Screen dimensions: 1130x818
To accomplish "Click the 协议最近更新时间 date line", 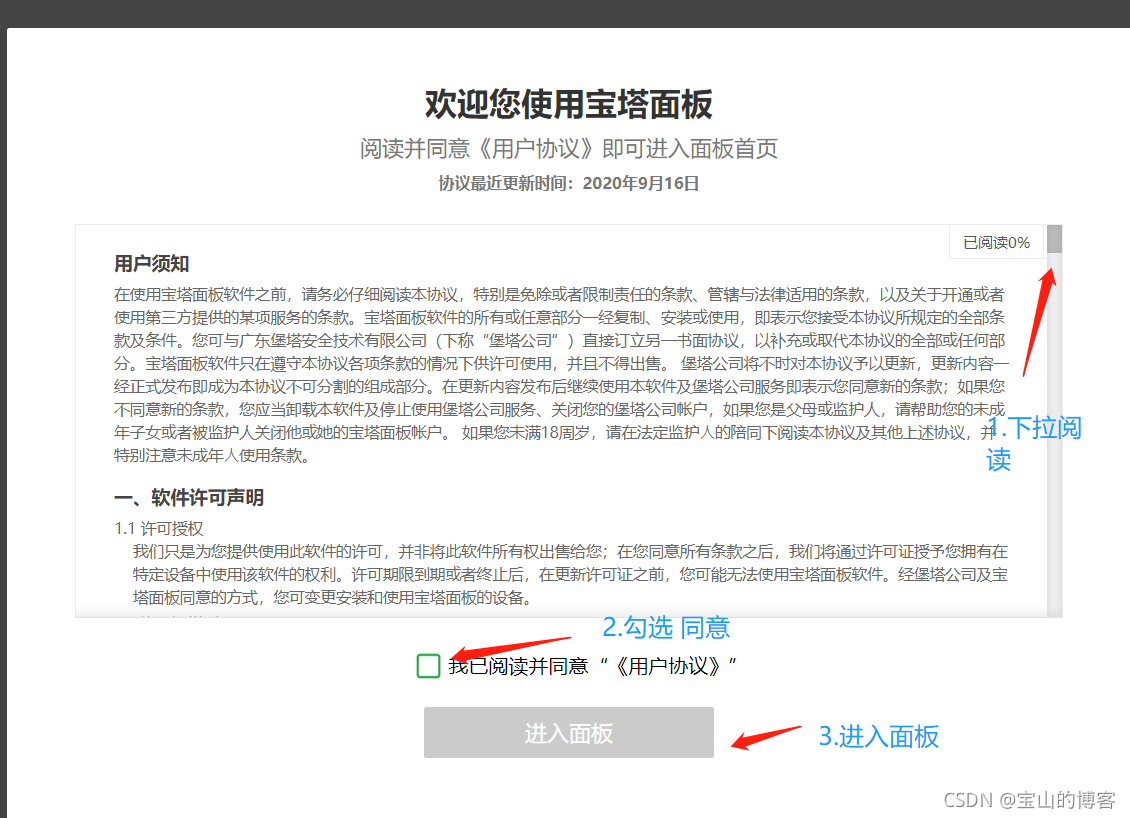I will (x=568, y=183).
